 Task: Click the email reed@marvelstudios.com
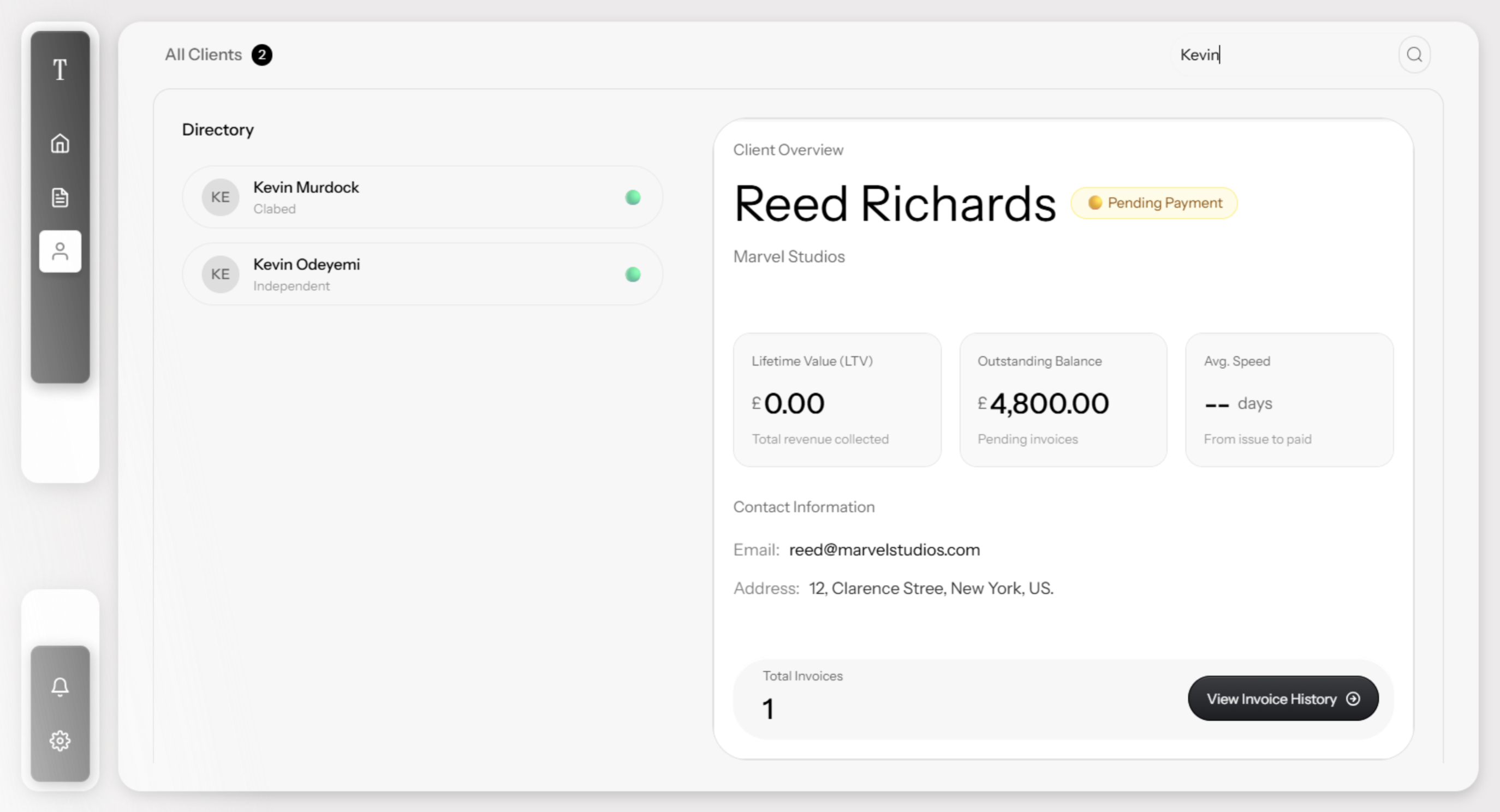click(x=884, y=550)
